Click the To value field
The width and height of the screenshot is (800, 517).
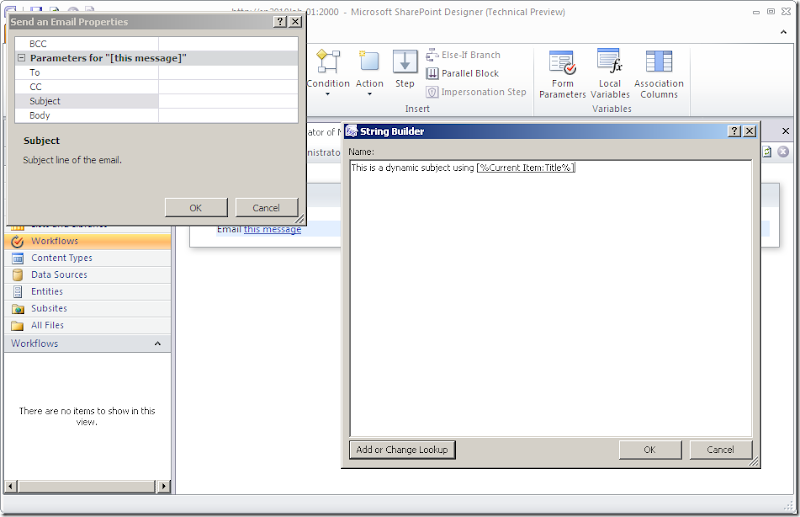click(228, 72)
